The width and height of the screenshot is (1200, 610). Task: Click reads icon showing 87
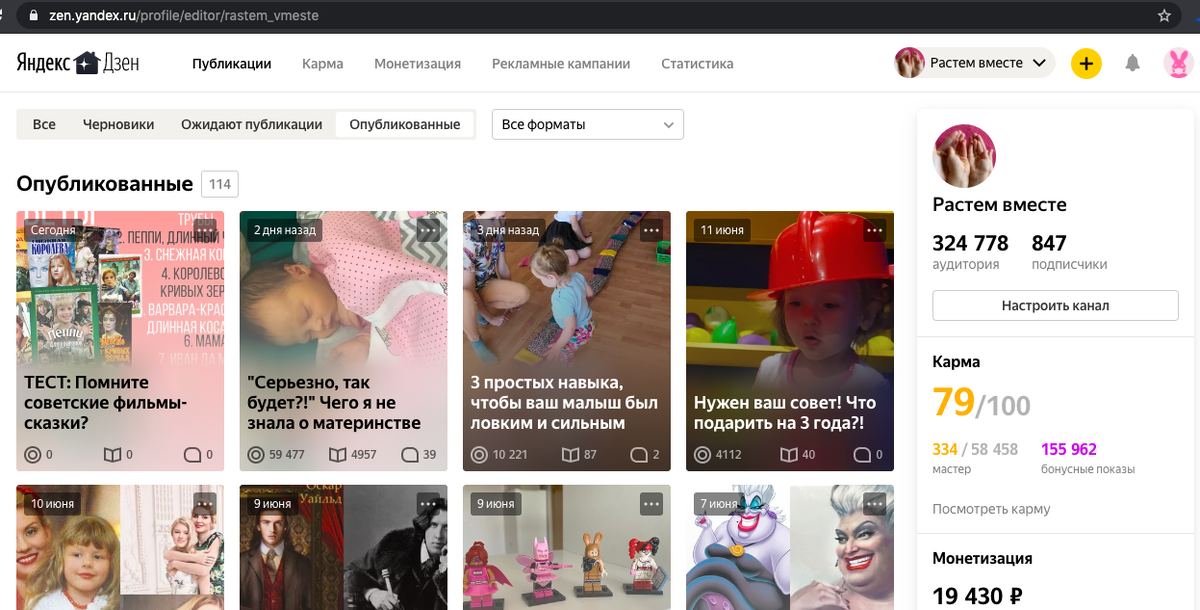[x=570, y=455]
